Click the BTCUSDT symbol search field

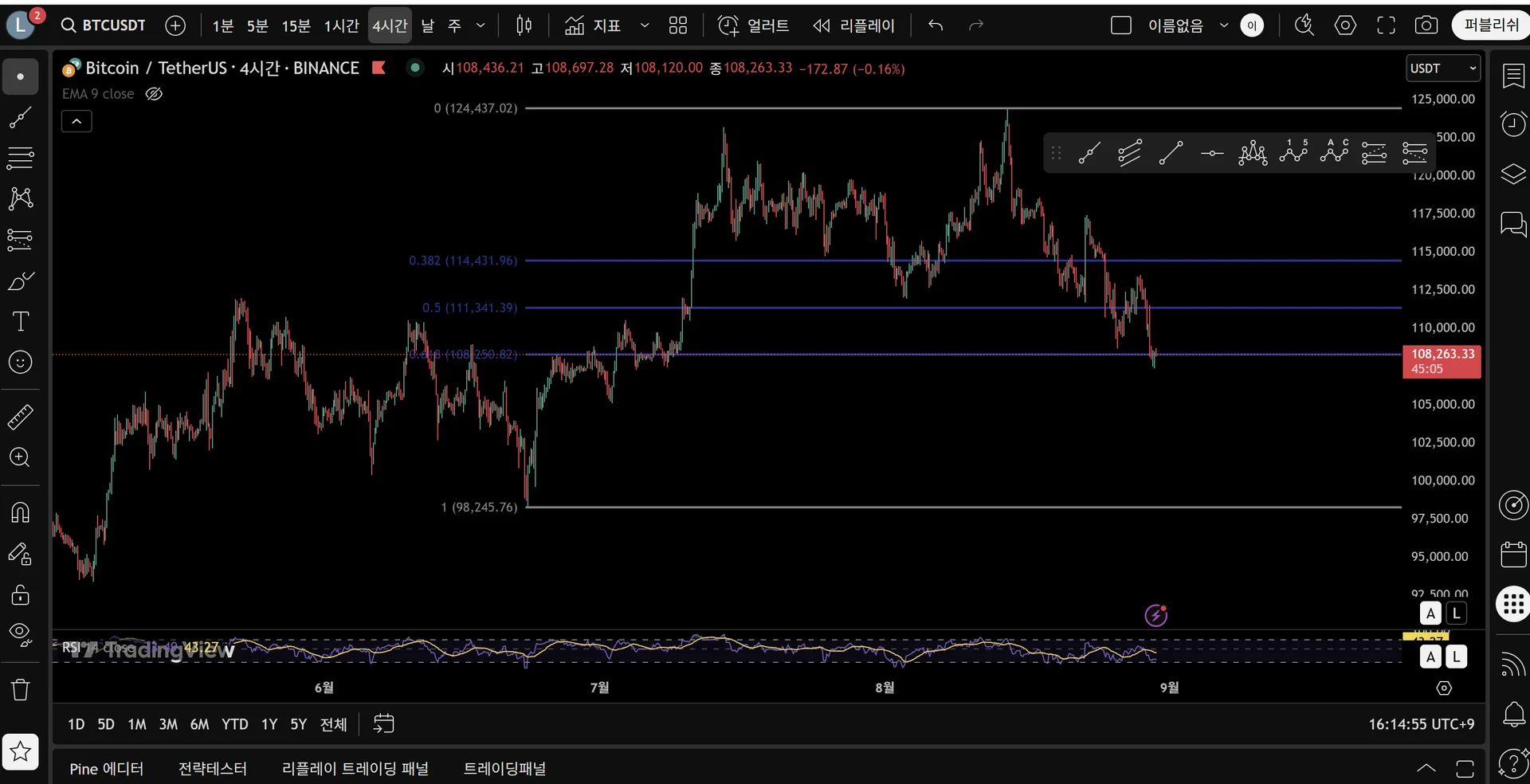coord(104,25)
